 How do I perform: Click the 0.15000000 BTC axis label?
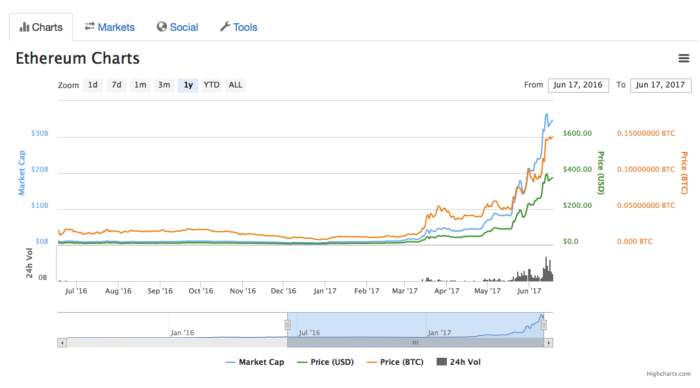point(646,133)
